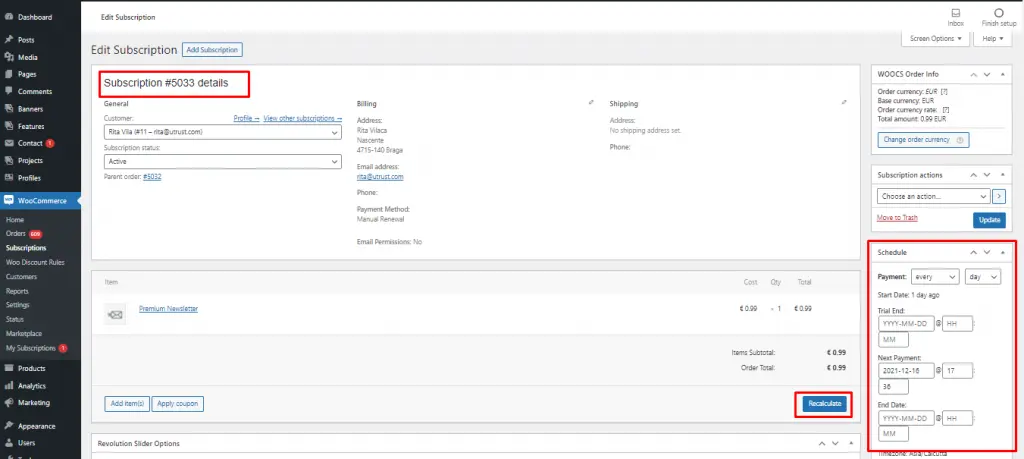Click the Banners icon in sidebar
This screenshot has width=1024, height=459.
point(9,109)
